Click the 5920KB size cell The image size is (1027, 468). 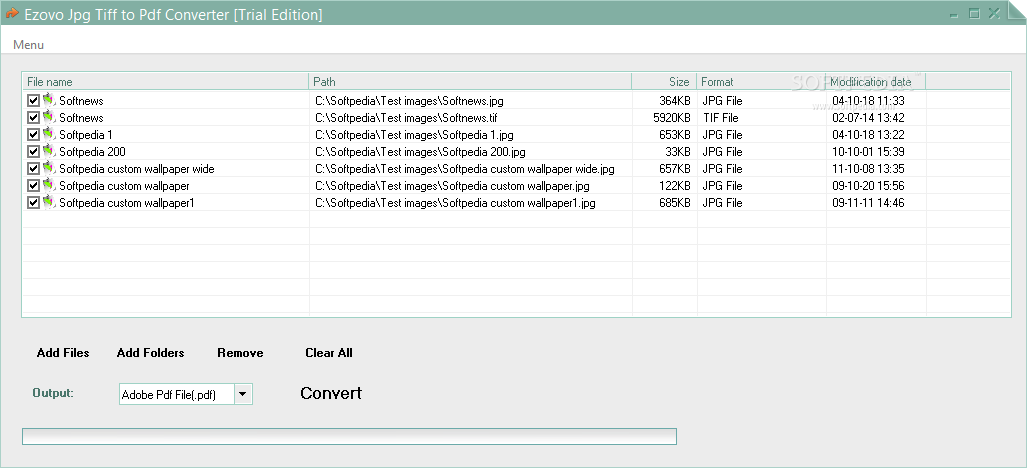[672, 118]
